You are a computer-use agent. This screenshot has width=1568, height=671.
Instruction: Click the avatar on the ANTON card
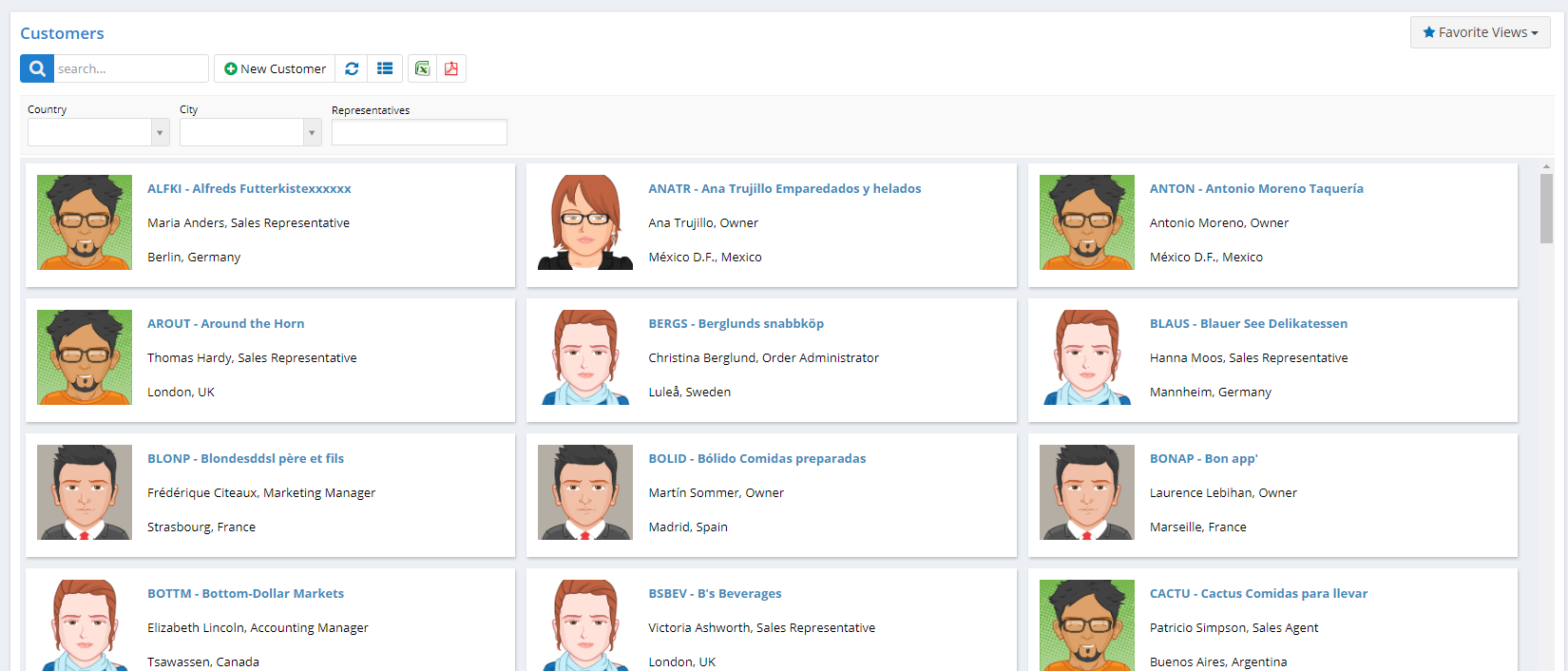(1087, 222)
